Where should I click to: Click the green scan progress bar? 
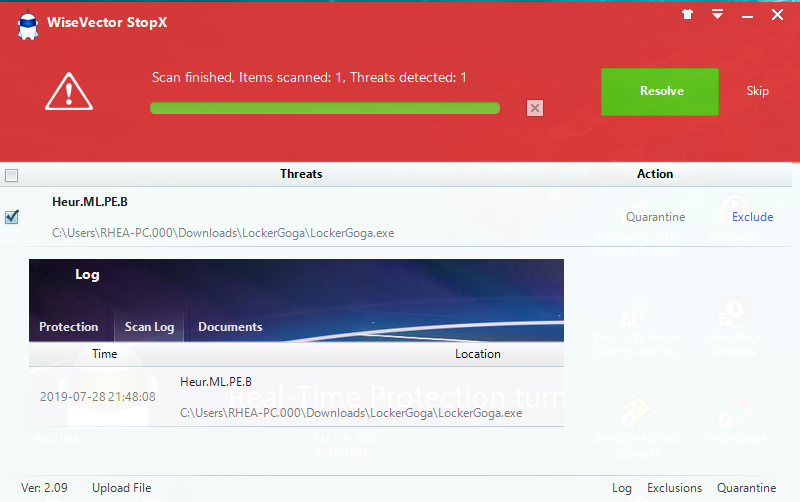[325, 108]
